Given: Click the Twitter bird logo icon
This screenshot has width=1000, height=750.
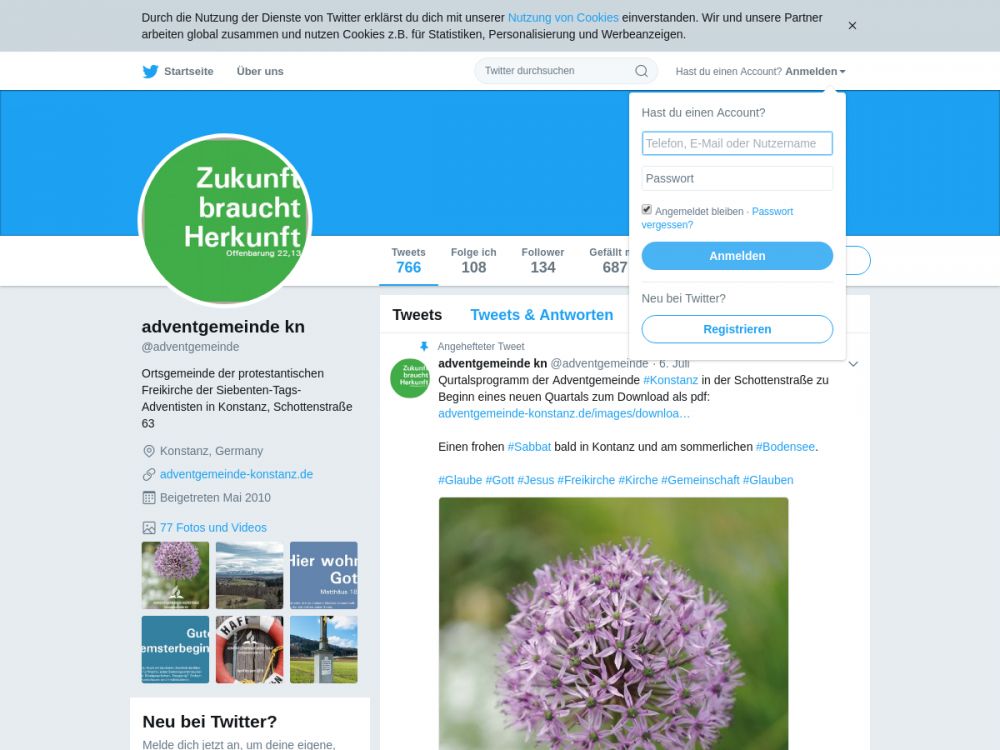Looking at the screenshot, I should point(151,71).
